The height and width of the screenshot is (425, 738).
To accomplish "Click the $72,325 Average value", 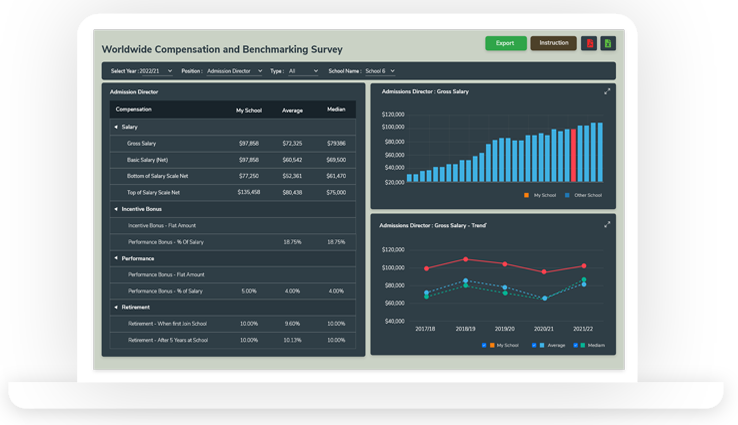I will pos(292,144).
